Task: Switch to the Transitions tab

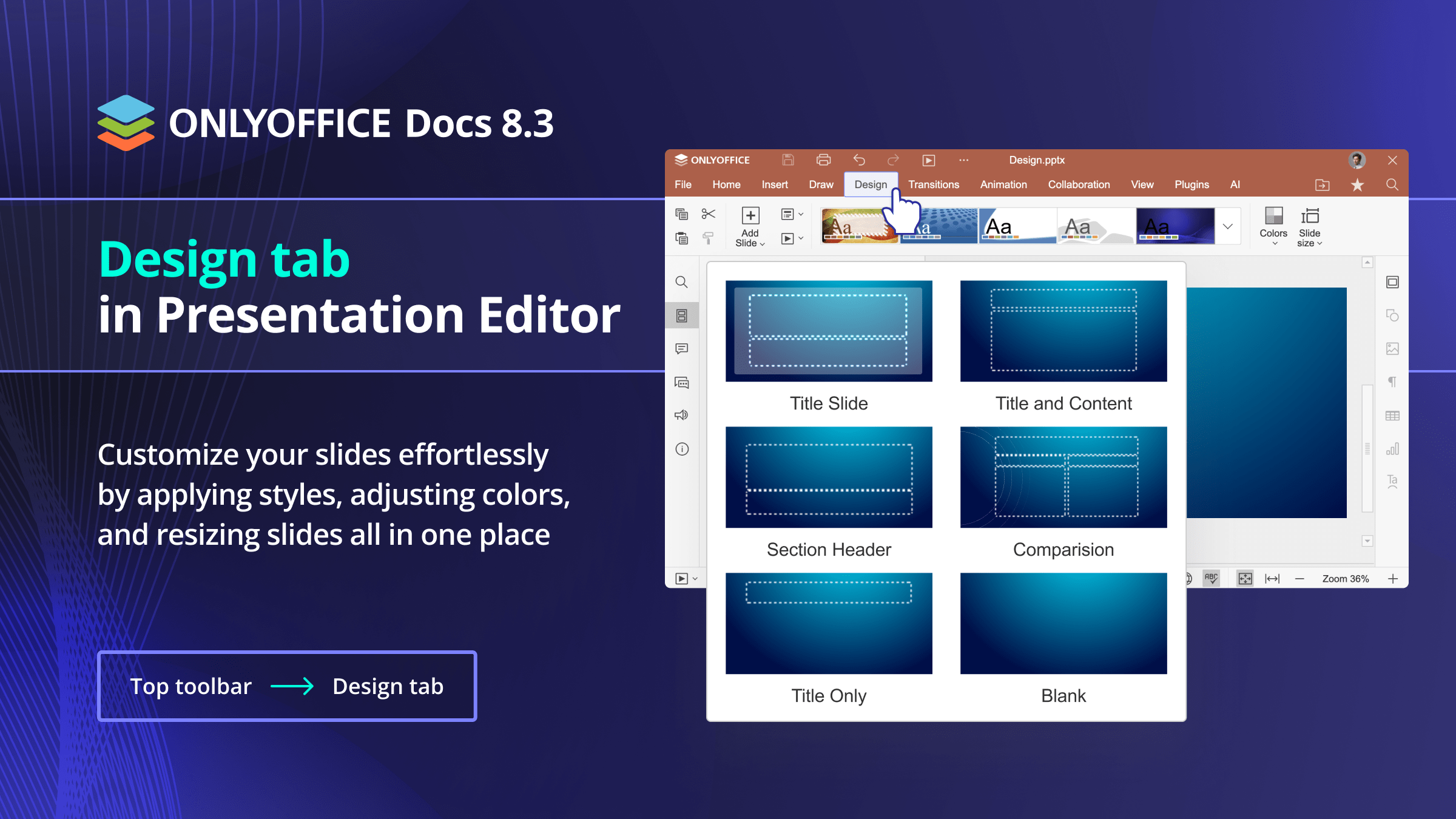Action: tap(933, 184)
